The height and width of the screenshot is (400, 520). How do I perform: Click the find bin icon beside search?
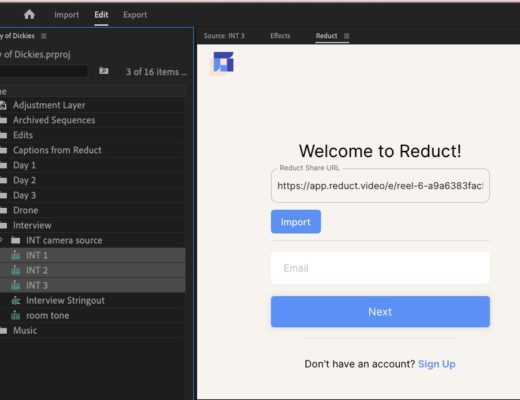[x=104, y=71]
